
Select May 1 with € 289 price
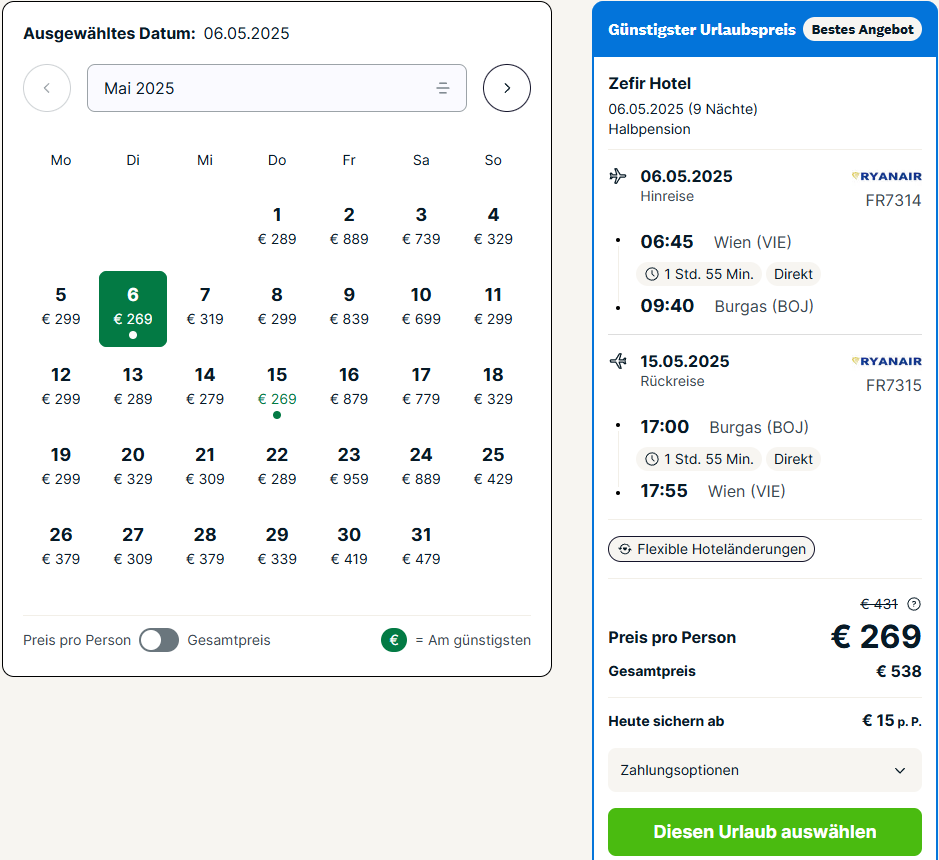tap(277, 226)
